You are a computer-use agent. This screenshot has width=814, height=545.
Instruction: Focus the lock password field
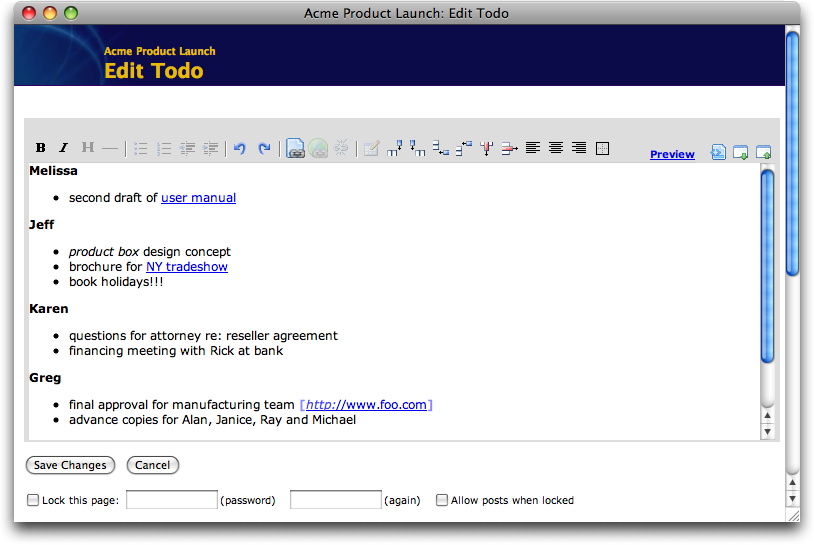click(172, 500)
